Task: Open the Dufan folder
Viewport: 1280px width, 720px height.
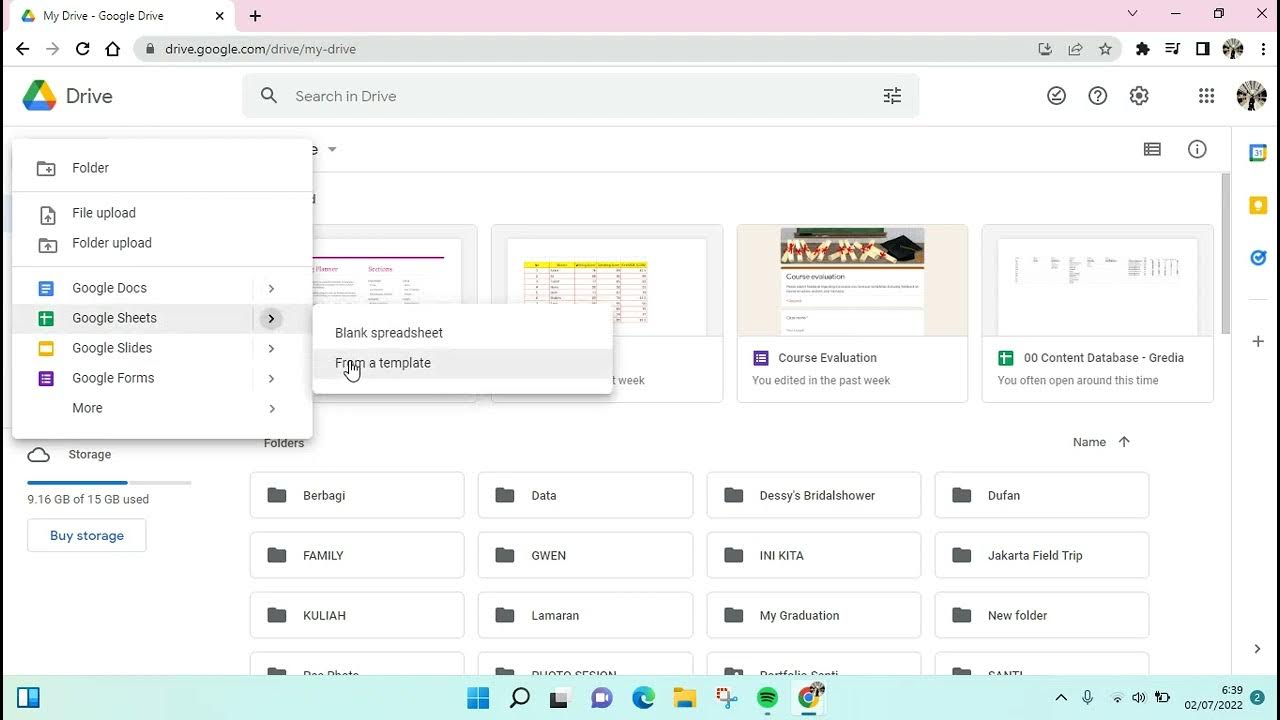Action: tap(1041, 495)
